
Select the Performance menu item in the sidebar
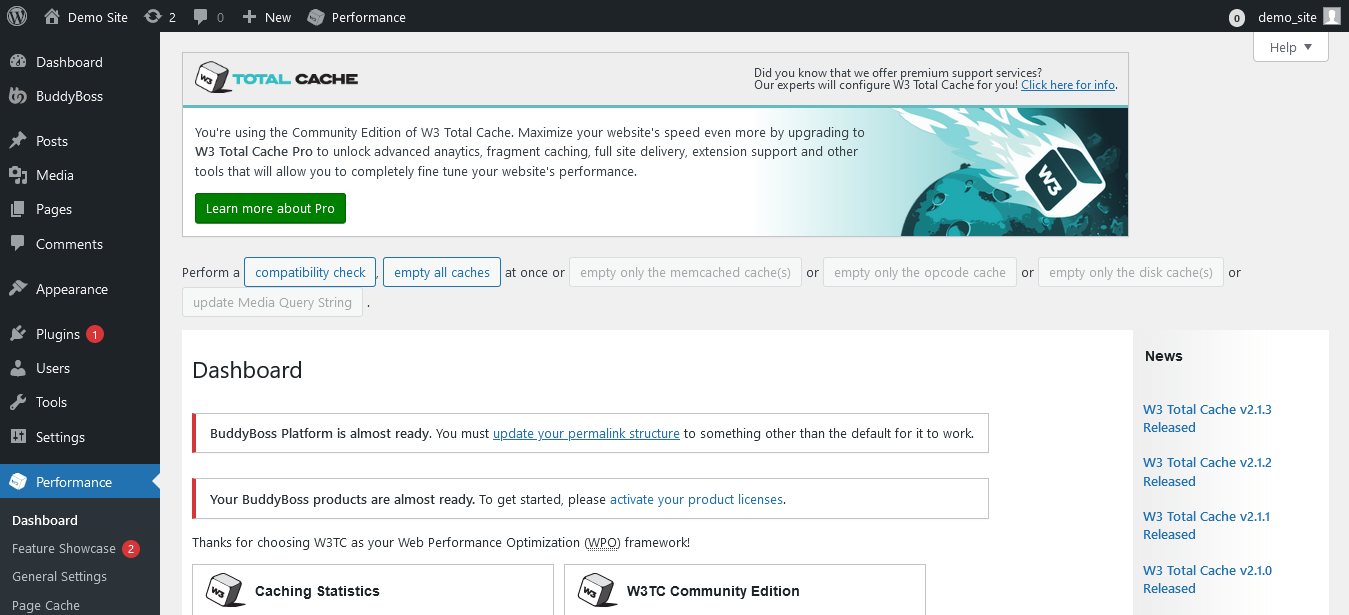[x=80, y=482]
